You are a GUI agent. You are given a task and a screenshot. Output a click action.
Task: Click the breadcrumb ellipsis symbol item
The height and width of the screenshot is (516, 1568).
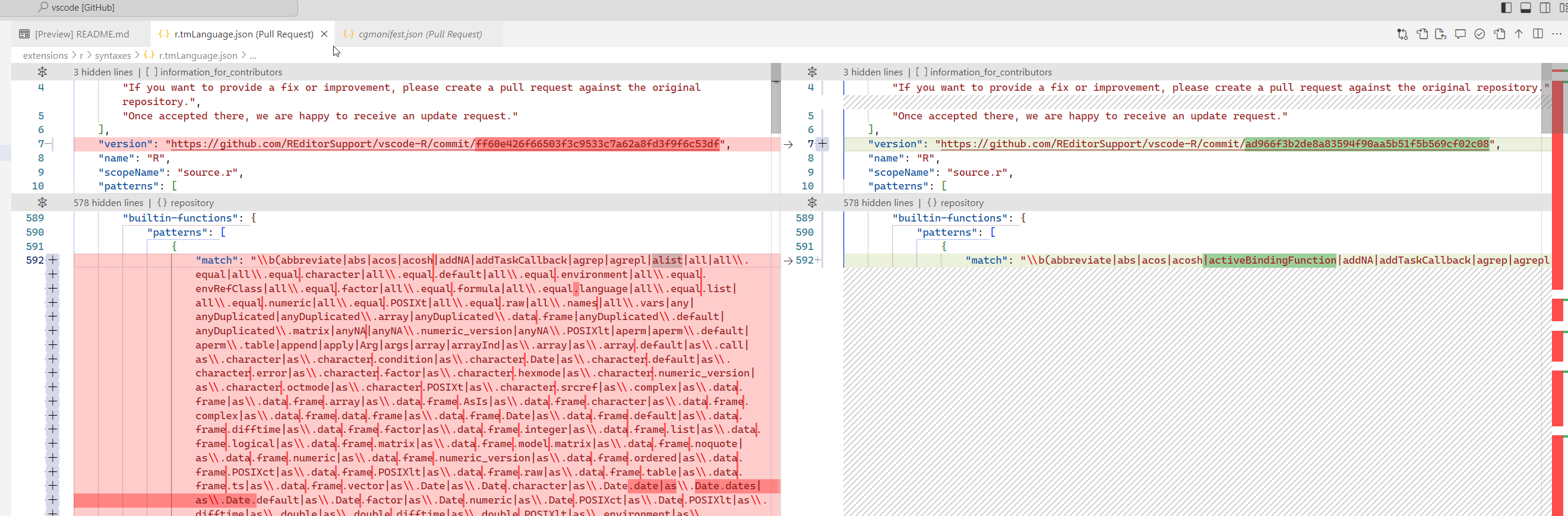252,55
